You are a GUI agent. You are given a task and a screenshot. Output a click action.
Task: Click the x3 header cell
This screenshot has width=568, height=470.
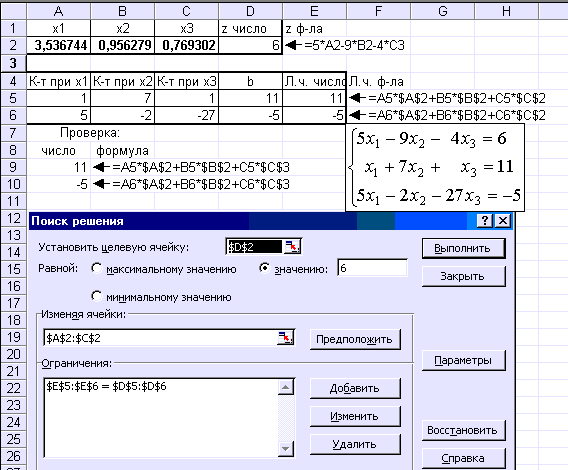point(187,28)
